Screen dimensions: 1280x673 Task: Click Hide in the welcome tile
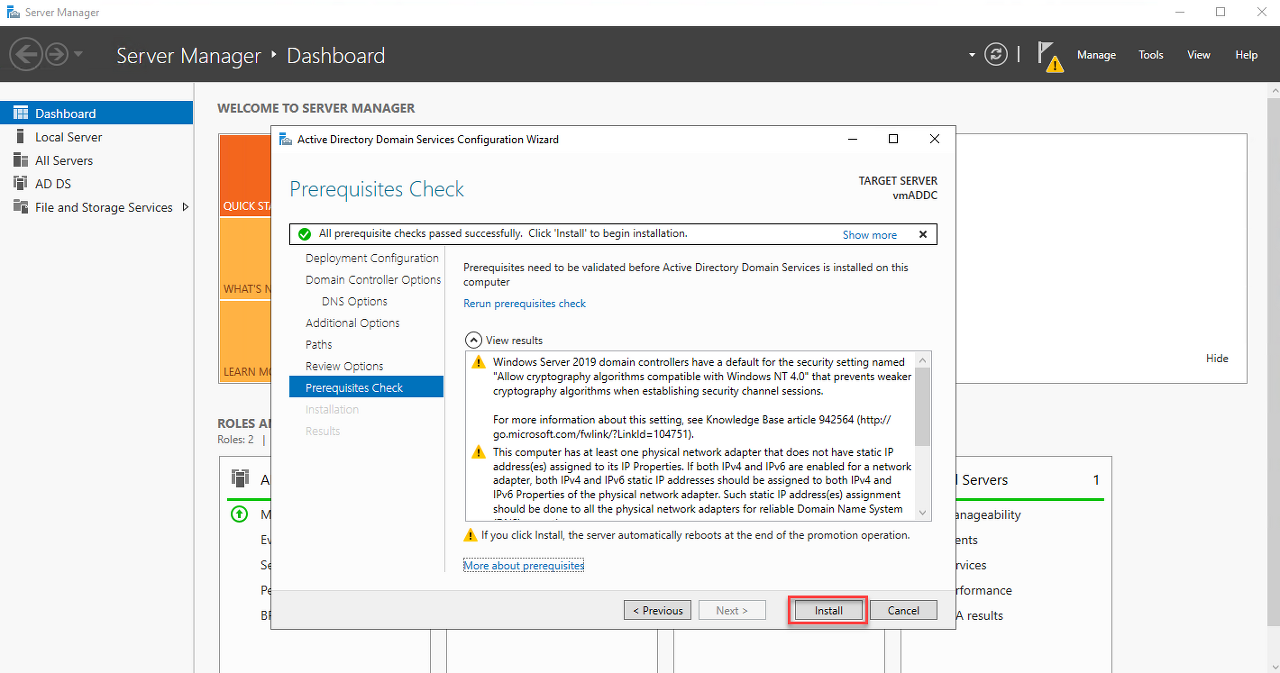[x=1217, y=358]
